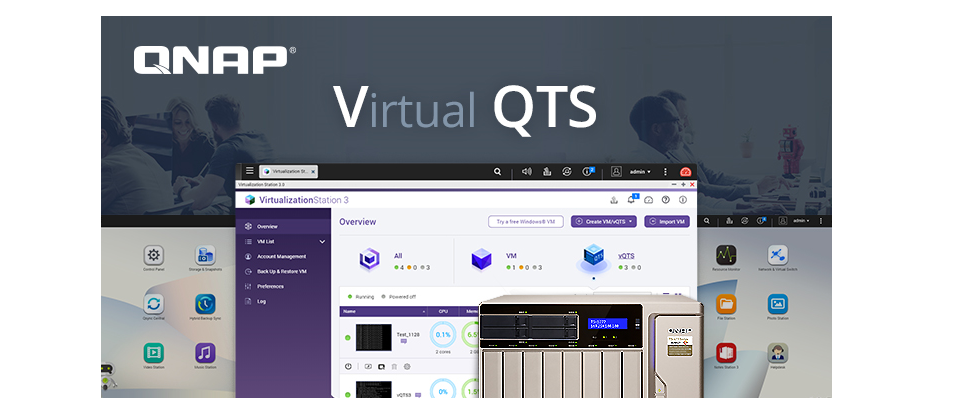Open settings gear for Test_1128
This screenshot has width=960, height=420.
point(407,367)
